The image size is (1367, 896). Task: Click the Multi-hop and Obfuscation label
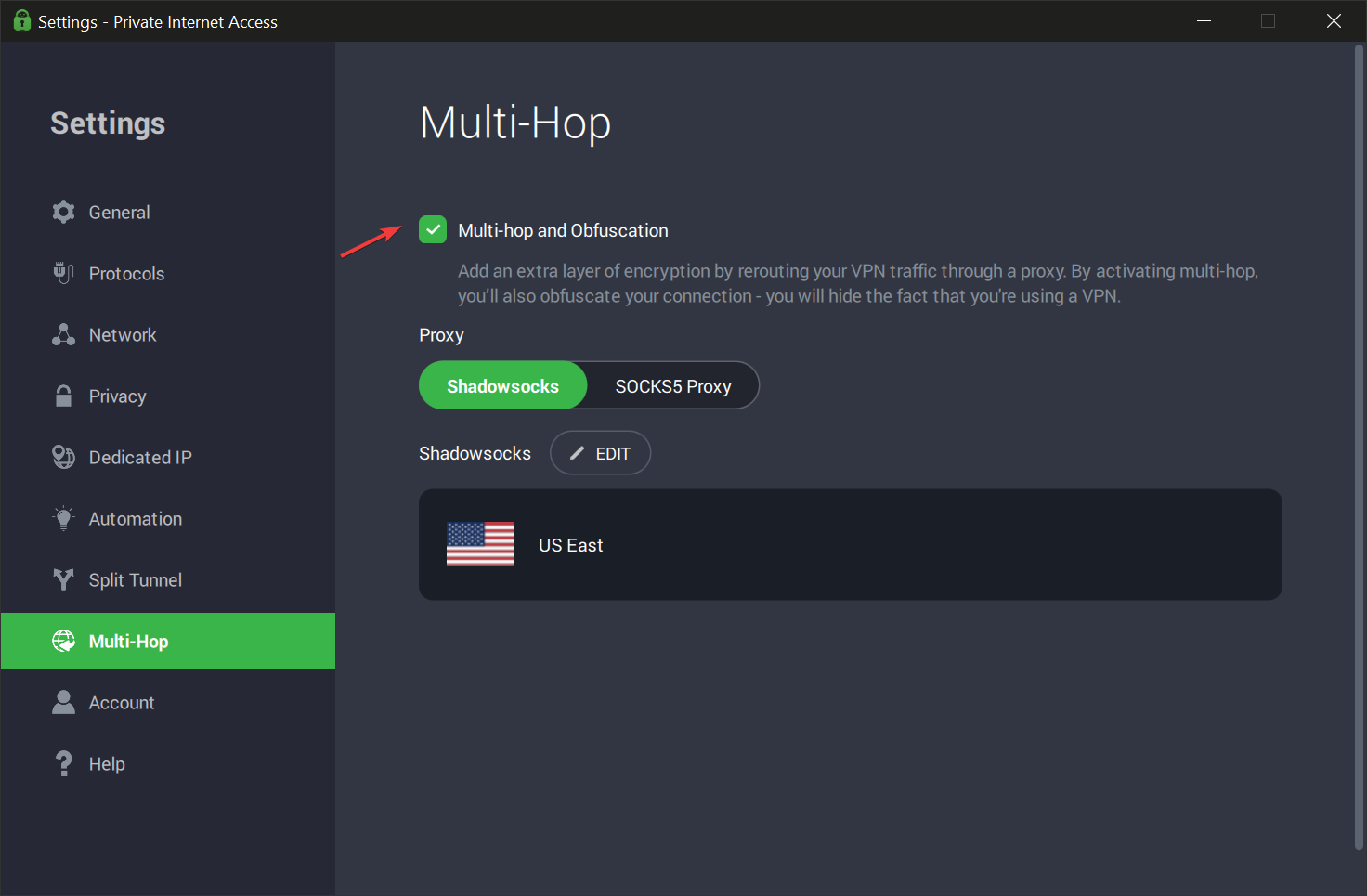tap(563, 230)
